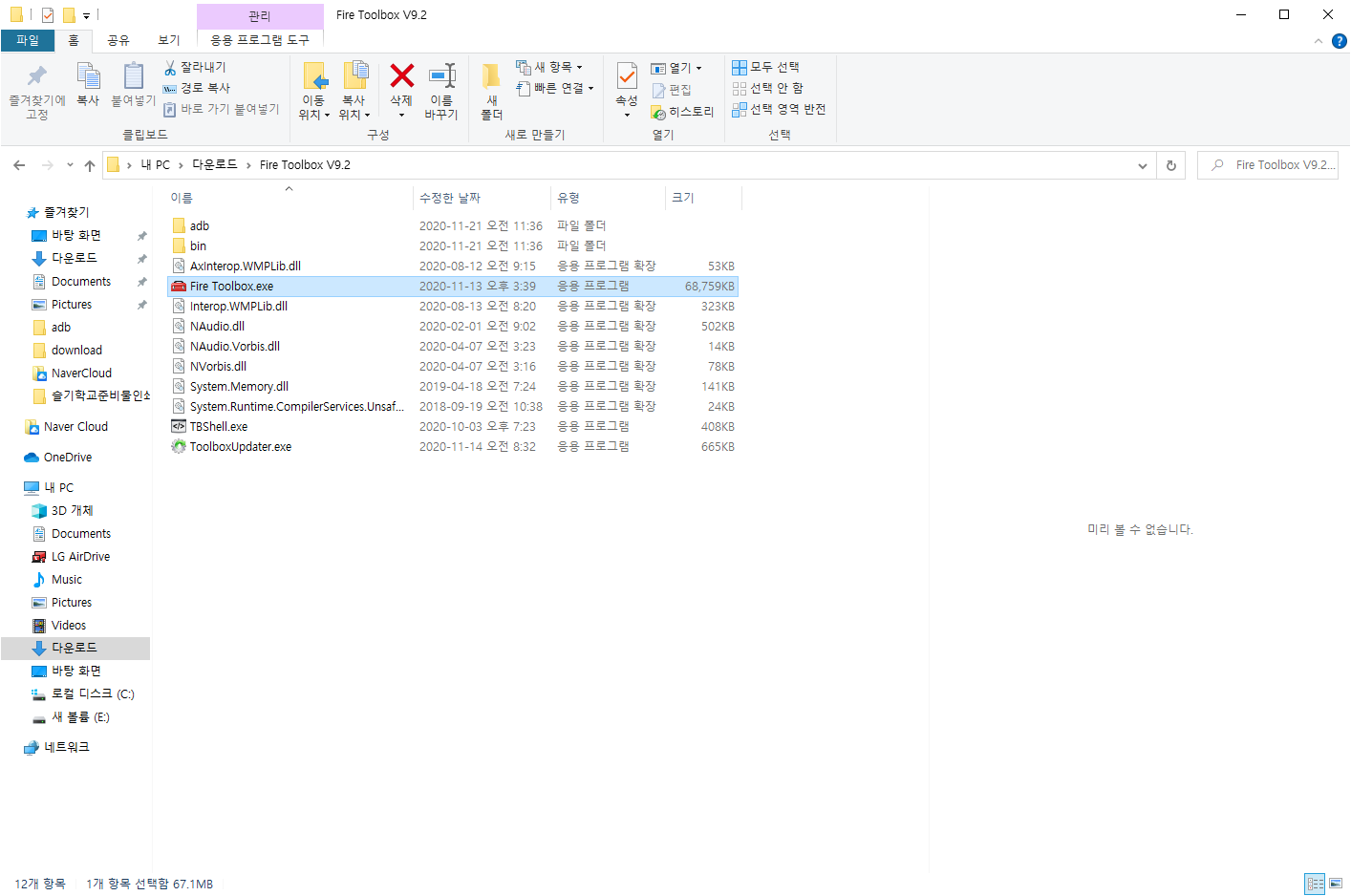This screenshot has height=896, width=1351.
Task: Switch to the View (보기) tab
Action: tap(169, 40)
